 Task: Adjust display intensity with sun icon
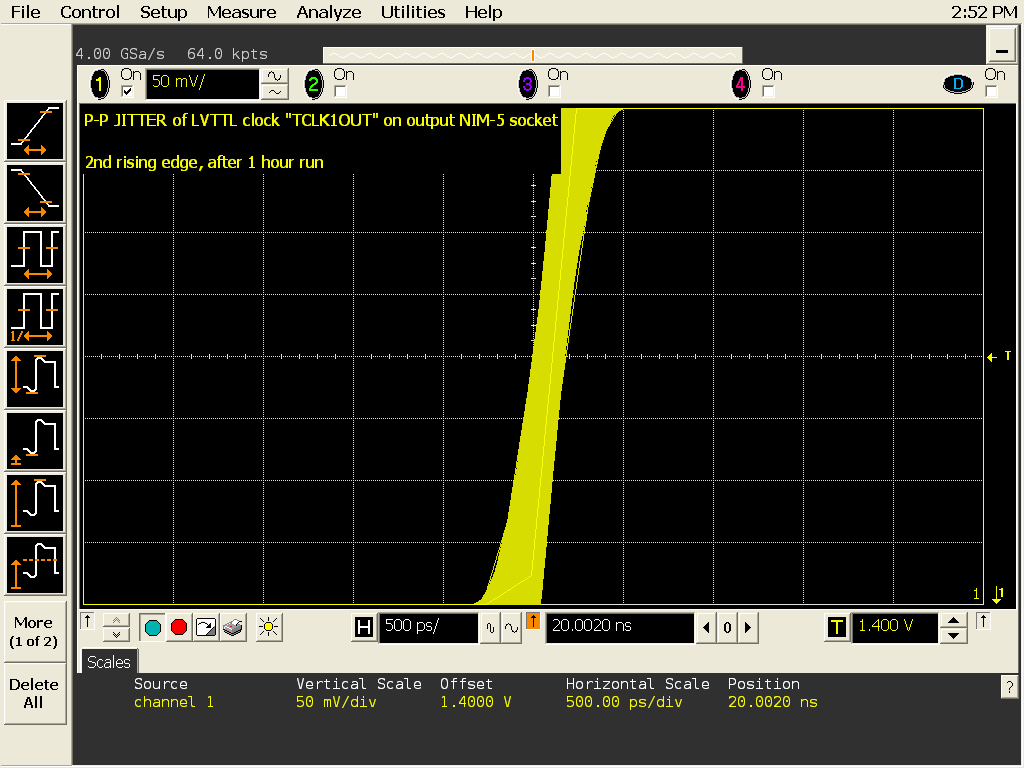pyautogui.click(x=268, y=628)
